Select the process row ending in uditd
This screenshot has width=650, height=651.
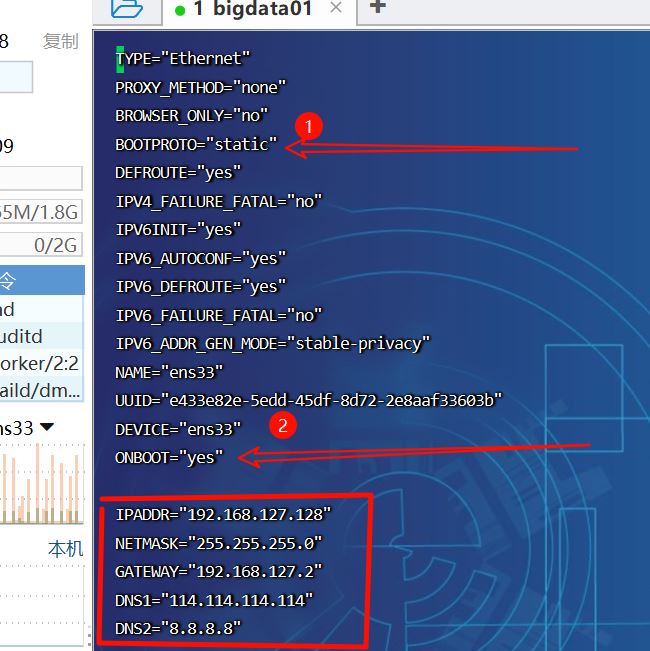pyautogui.click(x=42, y=336)
